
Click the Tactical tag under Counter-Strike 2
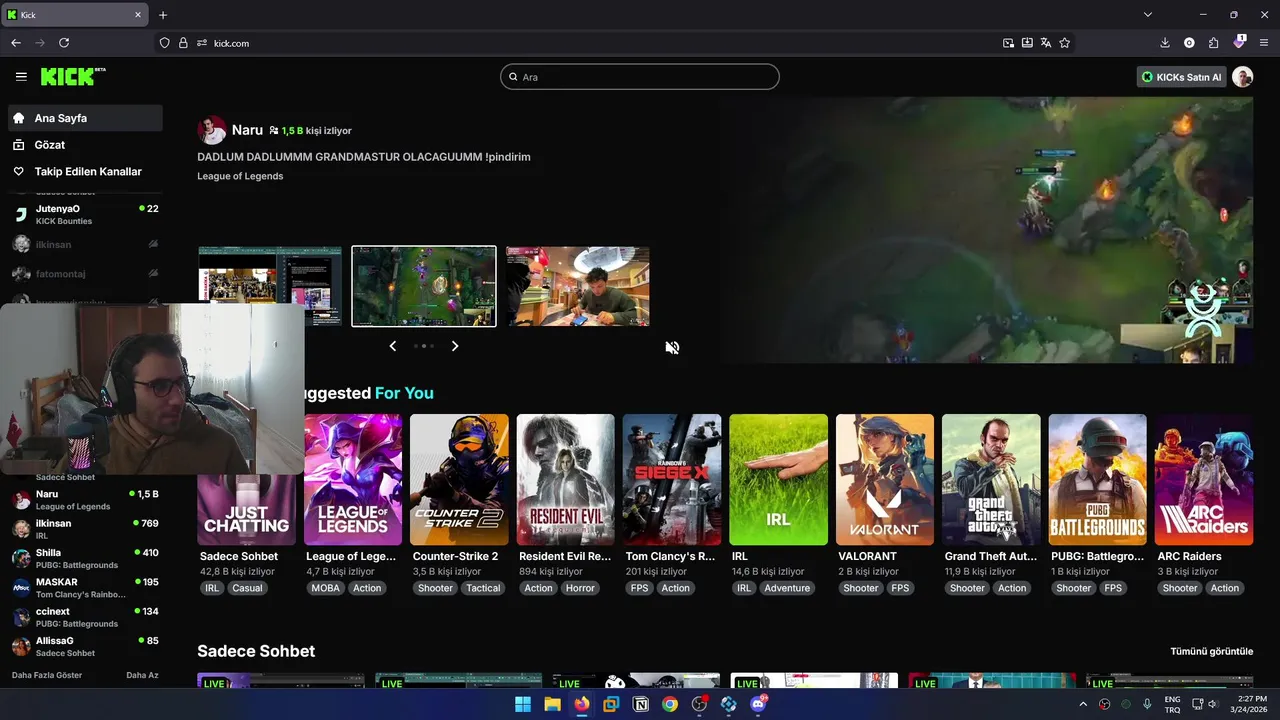pyautogui.click(x=483, y=588)
